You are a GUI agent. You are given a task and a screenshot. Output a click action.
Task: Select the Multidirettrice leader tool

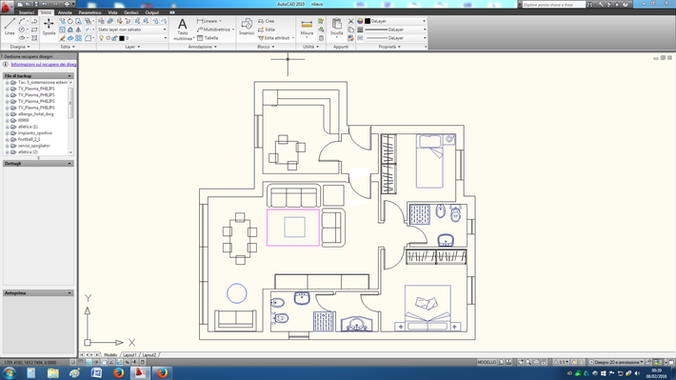tap(215, 29)
